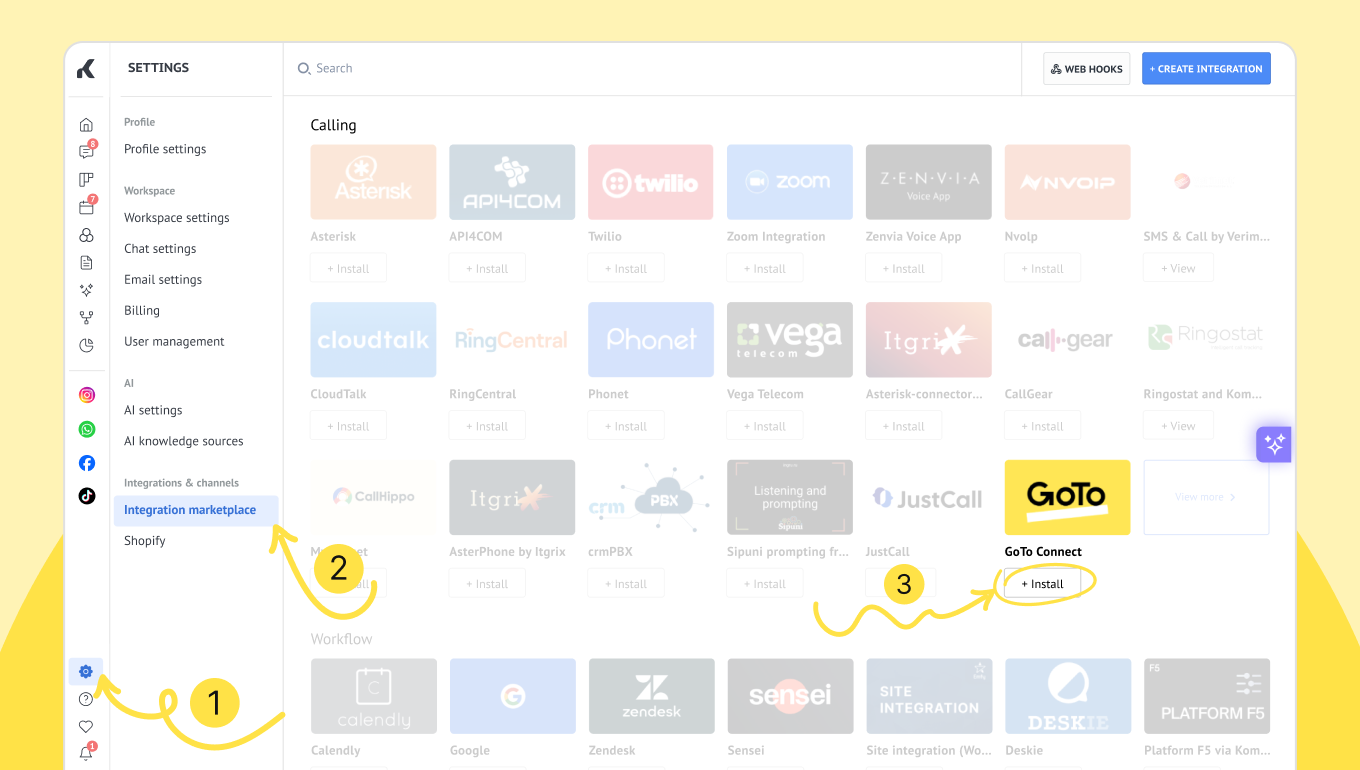
Task: Open Email settings
Action: tap(163, 280)
